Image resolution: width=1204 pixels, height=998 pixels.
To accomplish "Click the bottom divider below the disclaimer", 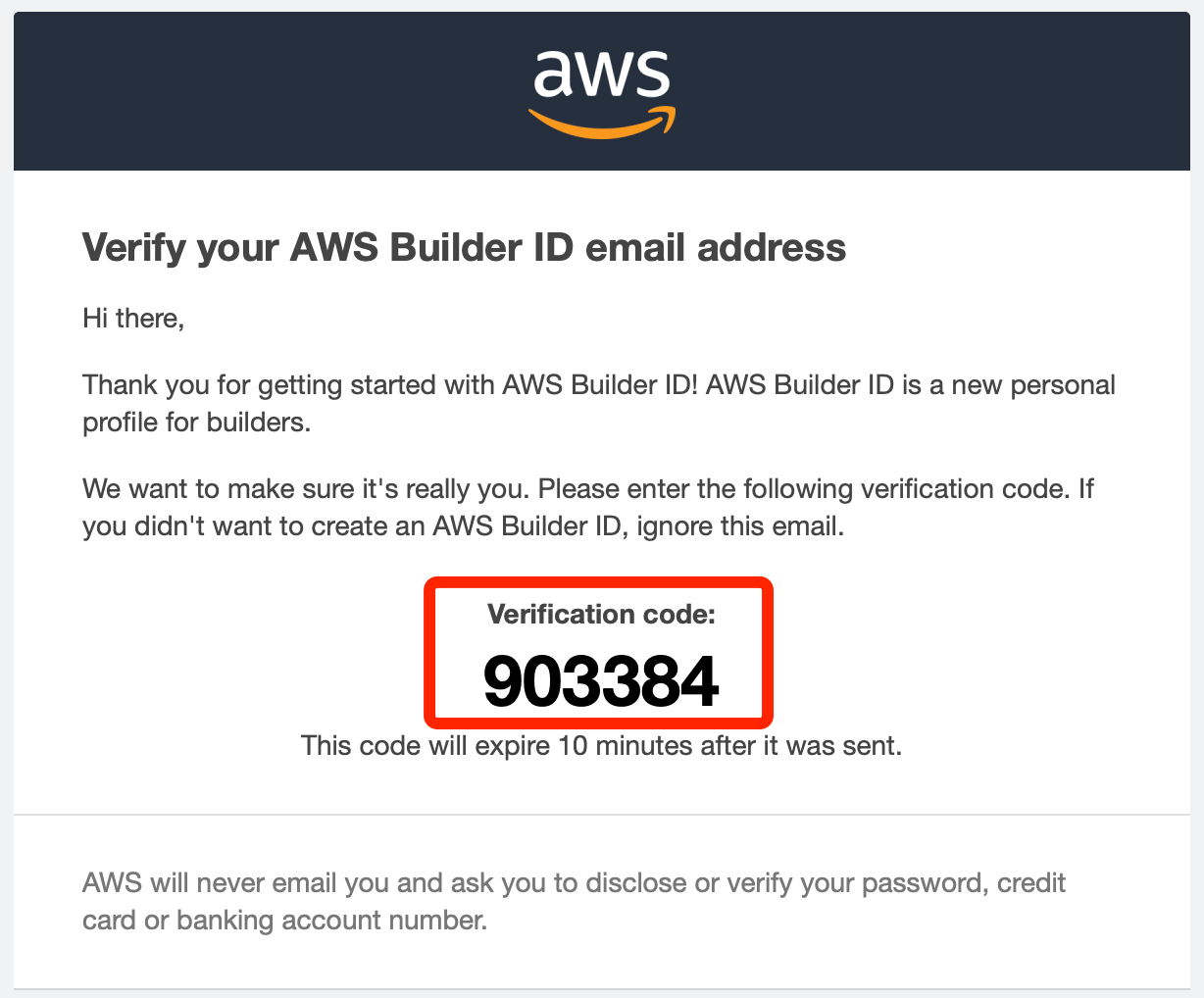I will pos(602,988).
